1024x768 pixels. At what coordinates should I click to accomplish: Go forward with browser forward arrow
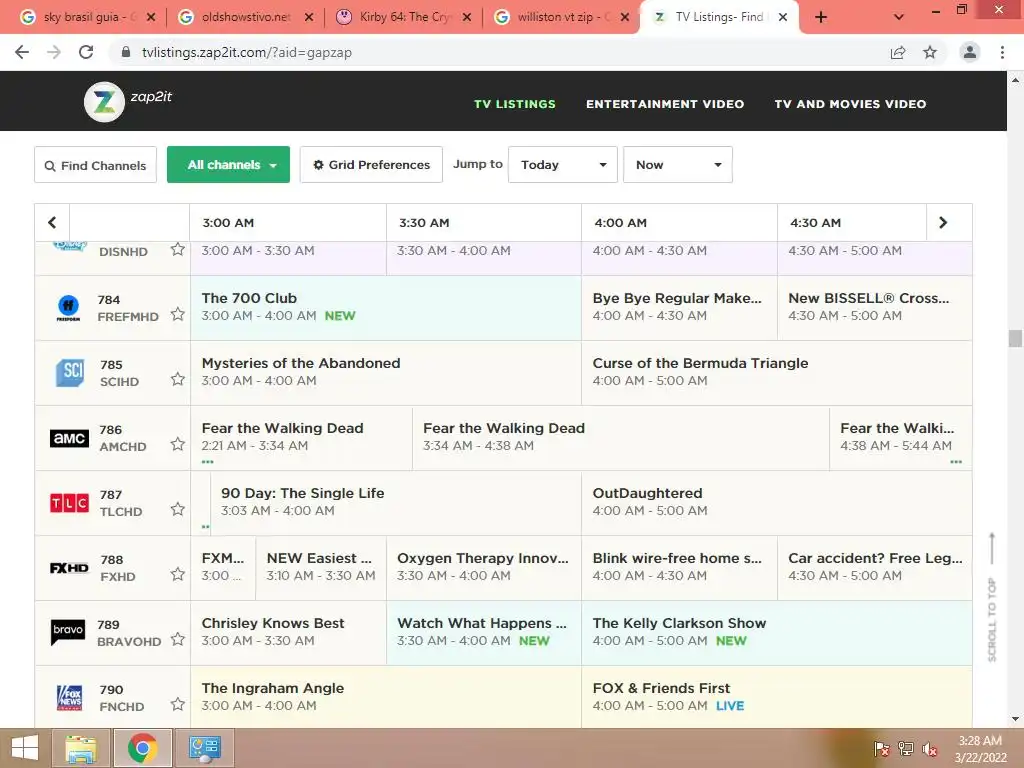tap(54, 52)
